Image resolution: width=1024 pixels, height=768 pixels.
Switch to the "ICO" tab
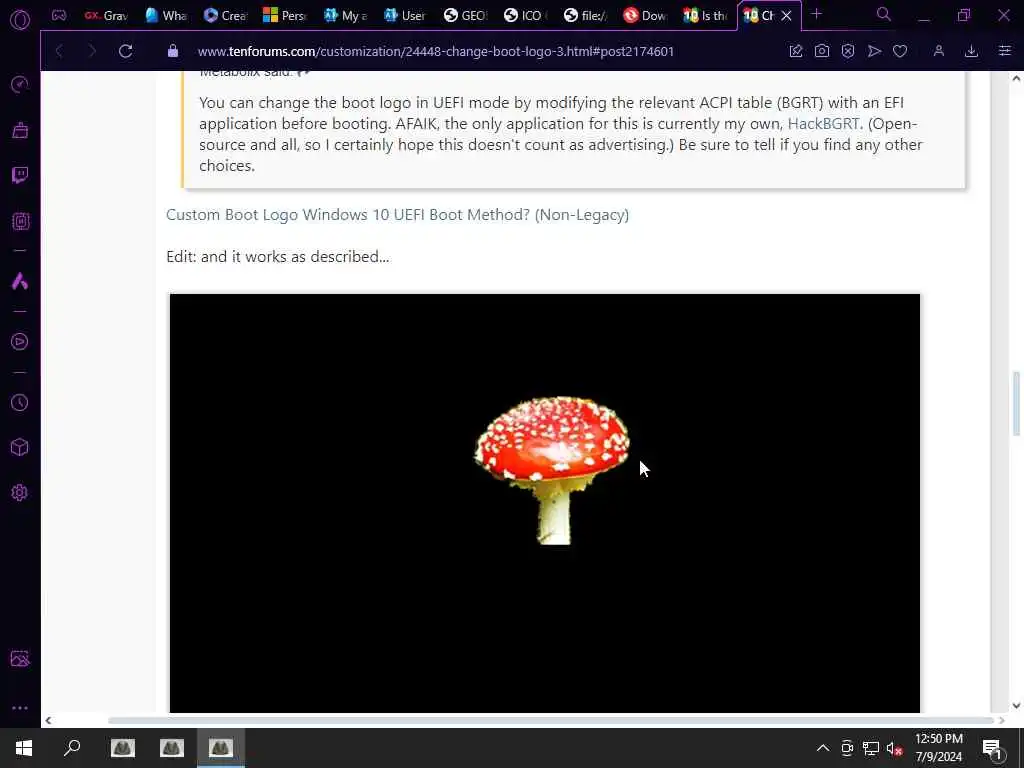point(525,16)
